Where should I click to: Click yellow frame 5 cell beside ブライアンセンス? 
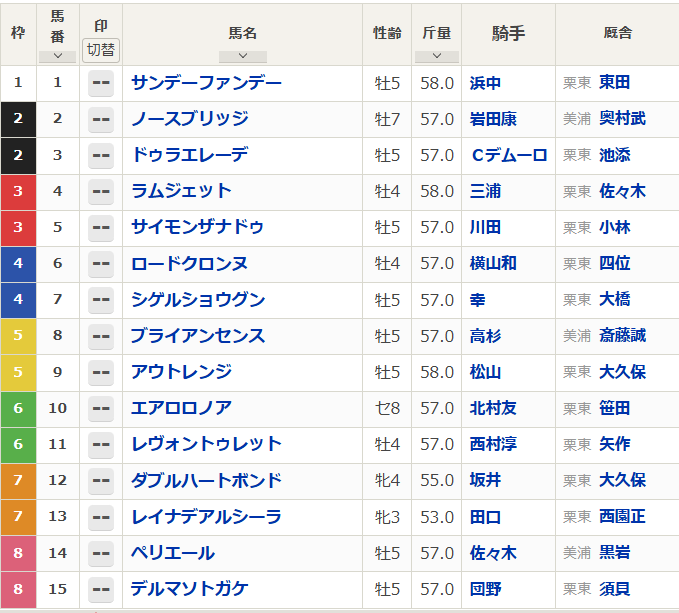point(18,336)
